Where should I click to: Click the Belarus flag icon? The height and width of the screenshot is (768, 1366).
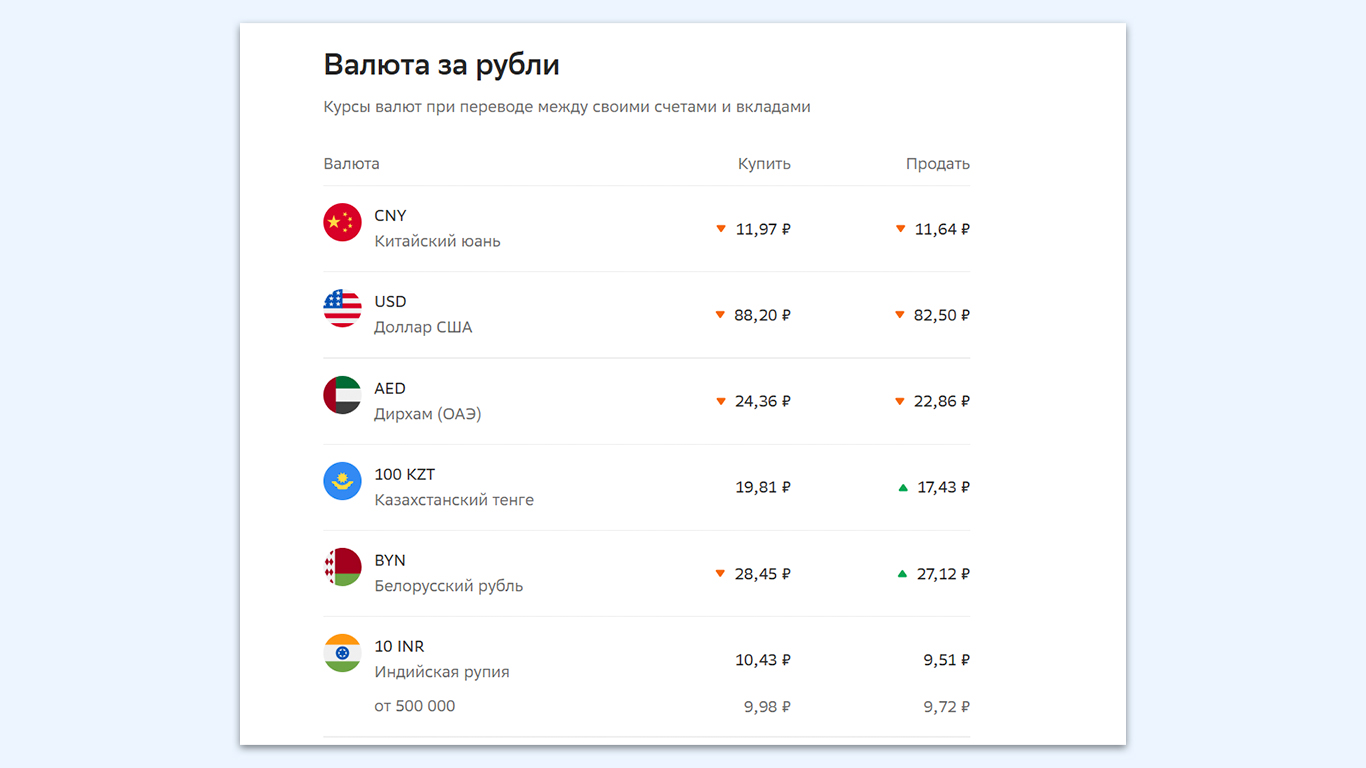[x=342, y=567]
